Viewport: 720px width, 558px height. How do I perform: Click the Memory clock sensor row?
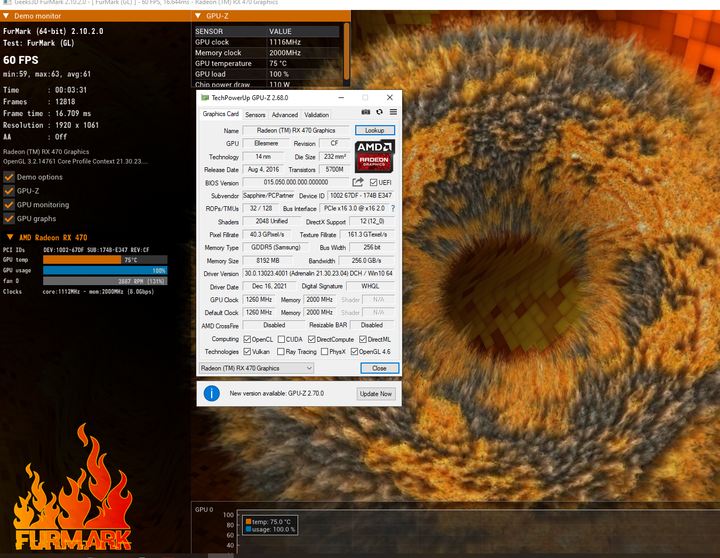click(267, 53)
